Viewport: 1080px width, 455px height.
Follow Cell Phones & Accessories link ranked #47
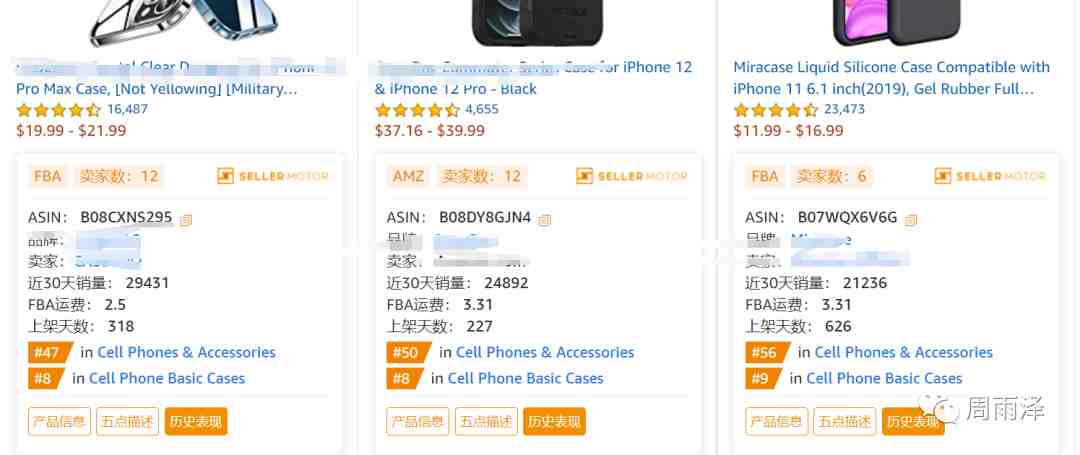(x=186, y=352)
